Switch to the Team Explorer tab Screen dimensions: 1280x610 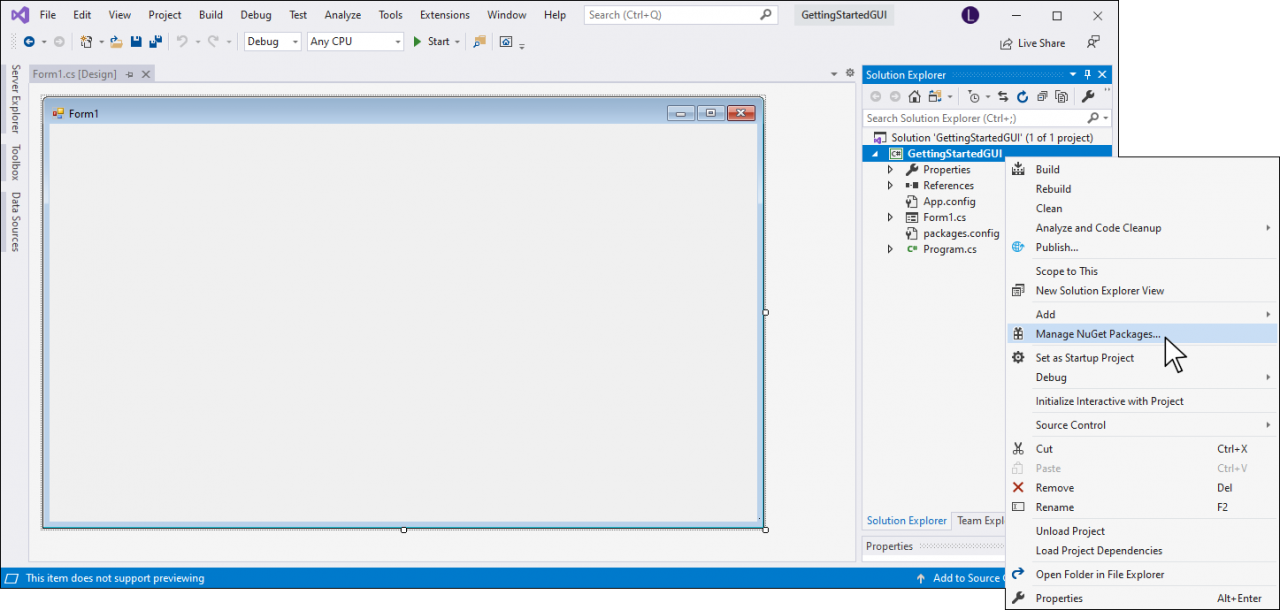(980, 520)
